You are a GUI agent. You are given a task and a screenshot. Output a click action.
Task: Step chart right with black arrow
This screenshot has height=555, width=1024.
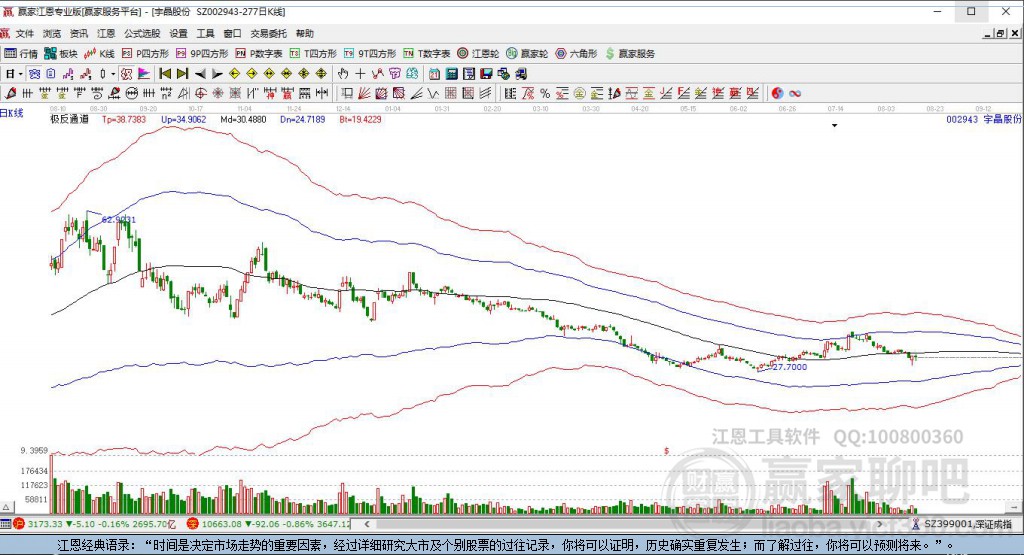[x=217, y=74]
